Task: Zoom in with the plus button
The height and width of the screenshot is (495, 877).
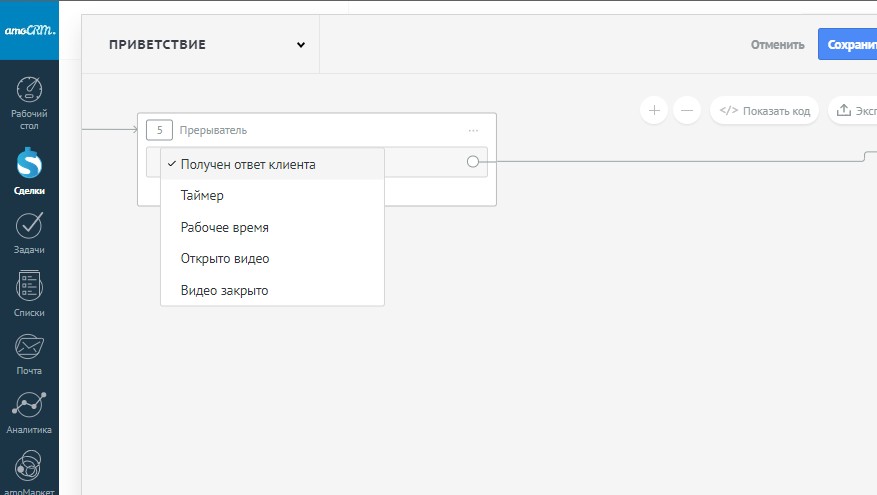Action: tap(654, 110)
